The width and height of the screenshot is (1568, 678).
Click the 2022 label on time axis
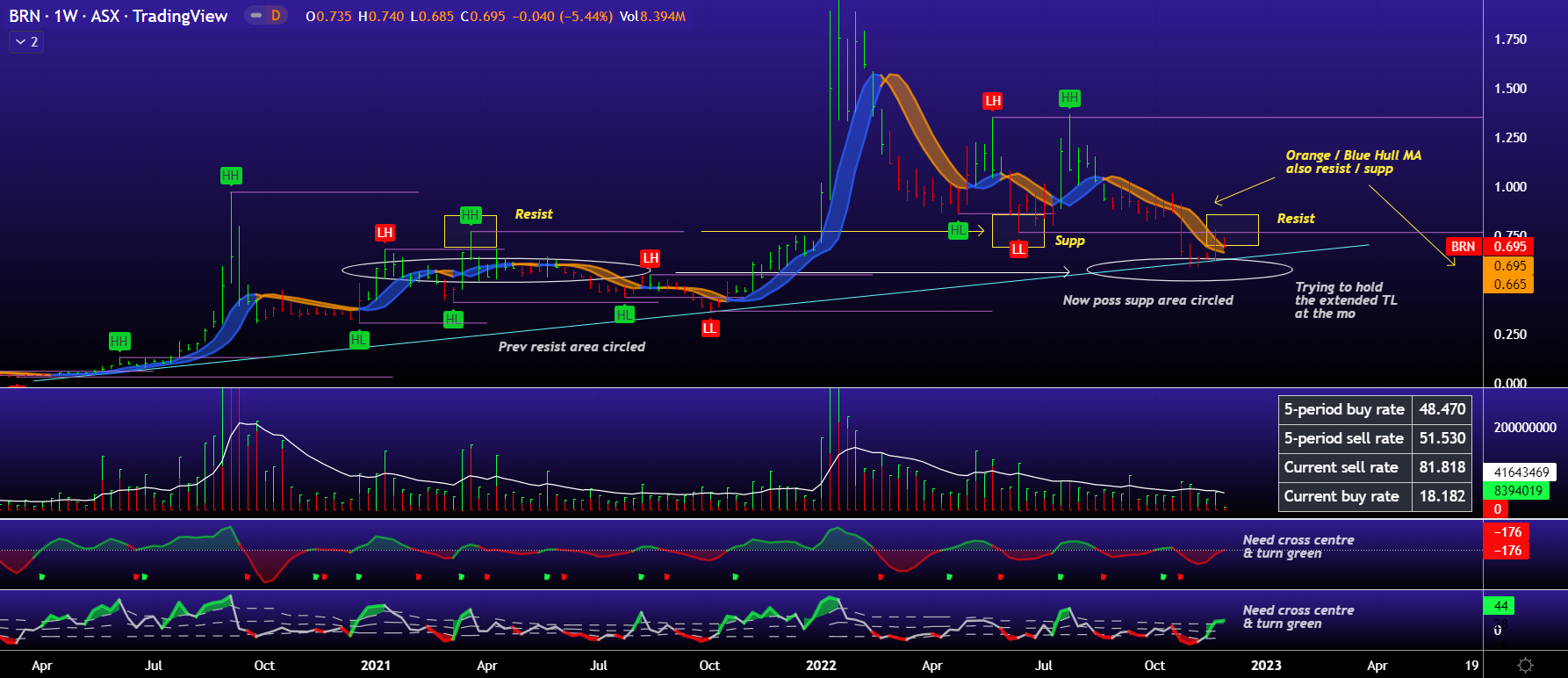pos(821,665)
